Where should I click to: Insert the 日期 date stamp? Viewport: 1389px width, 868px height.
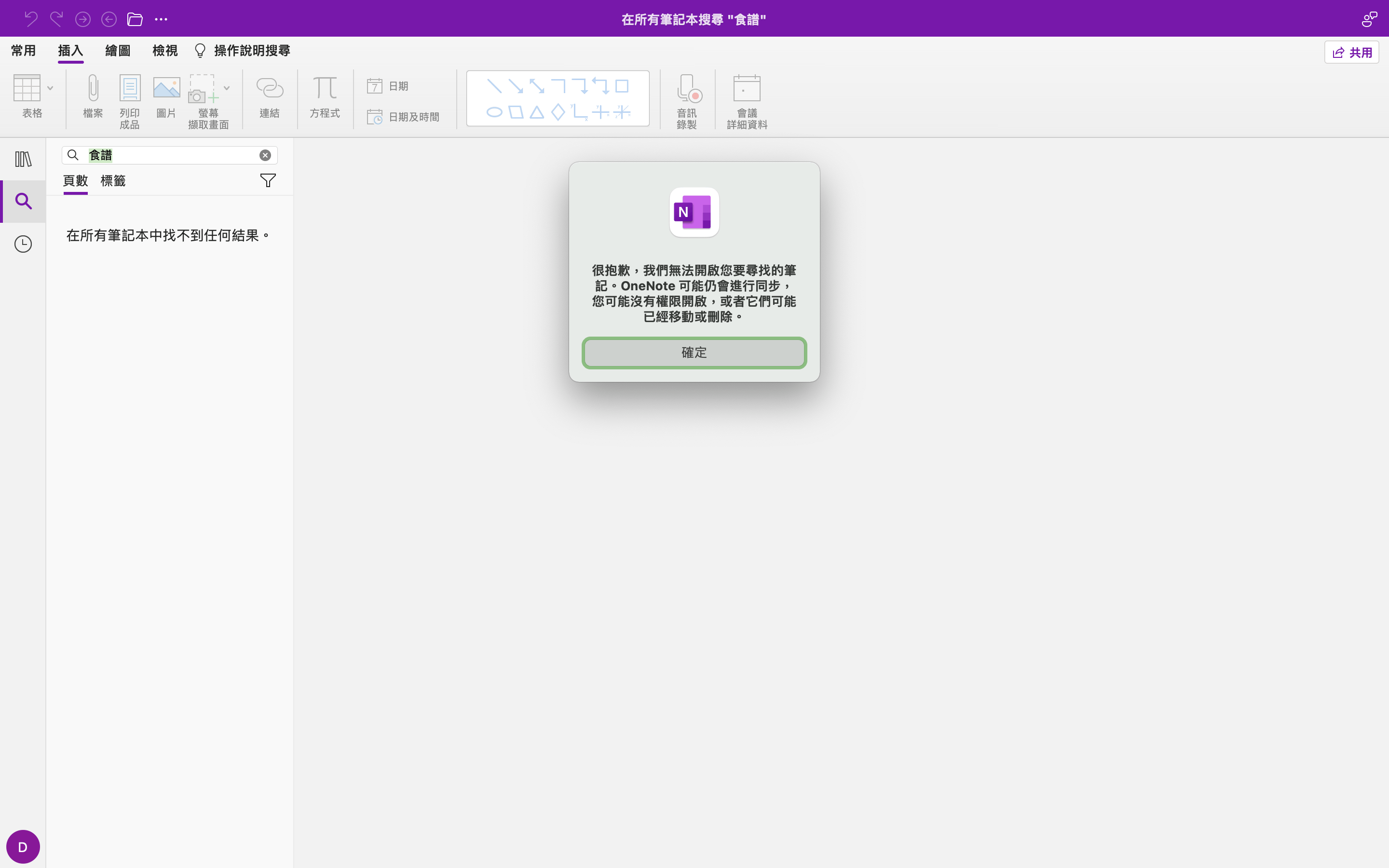(x=387, y=86)
